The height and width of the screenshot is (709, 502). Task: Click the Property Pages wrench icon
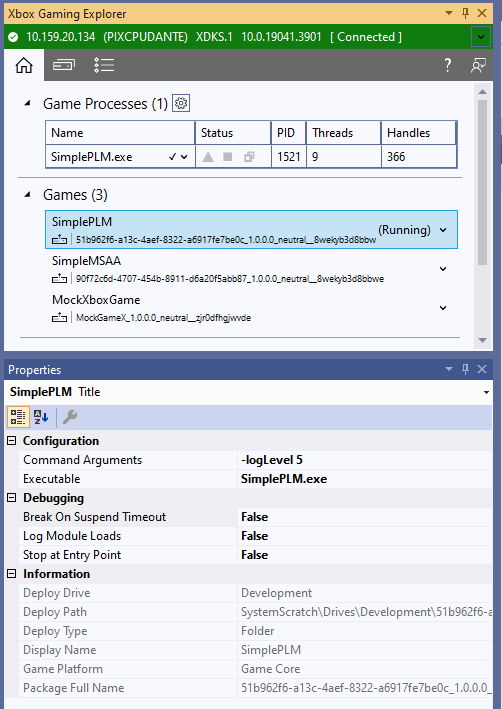pyautogui.click(x=70, y=417)
